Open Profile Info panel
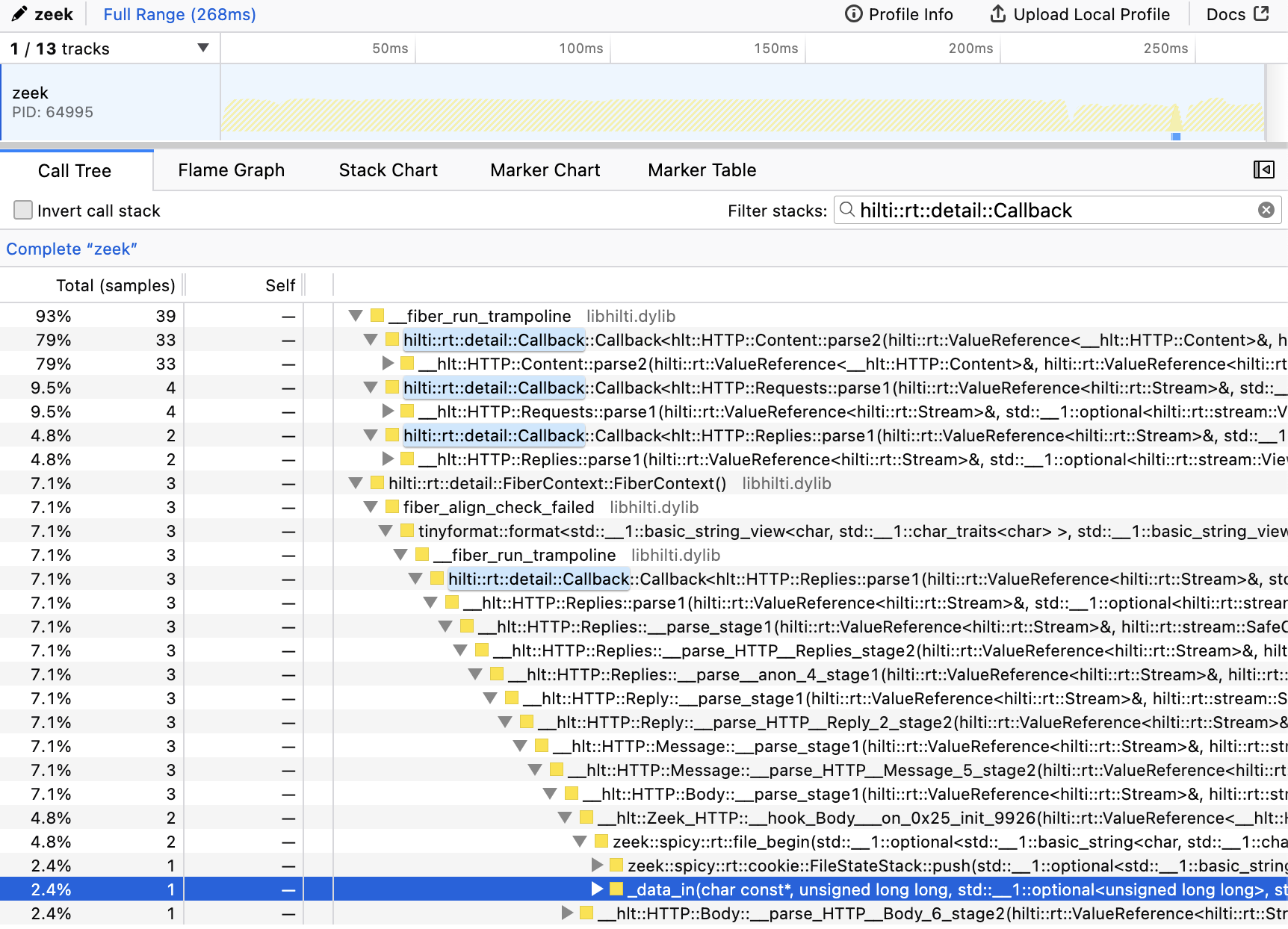Image resolution: width=1288 pixels, height=929 pixels. point(899,14)
